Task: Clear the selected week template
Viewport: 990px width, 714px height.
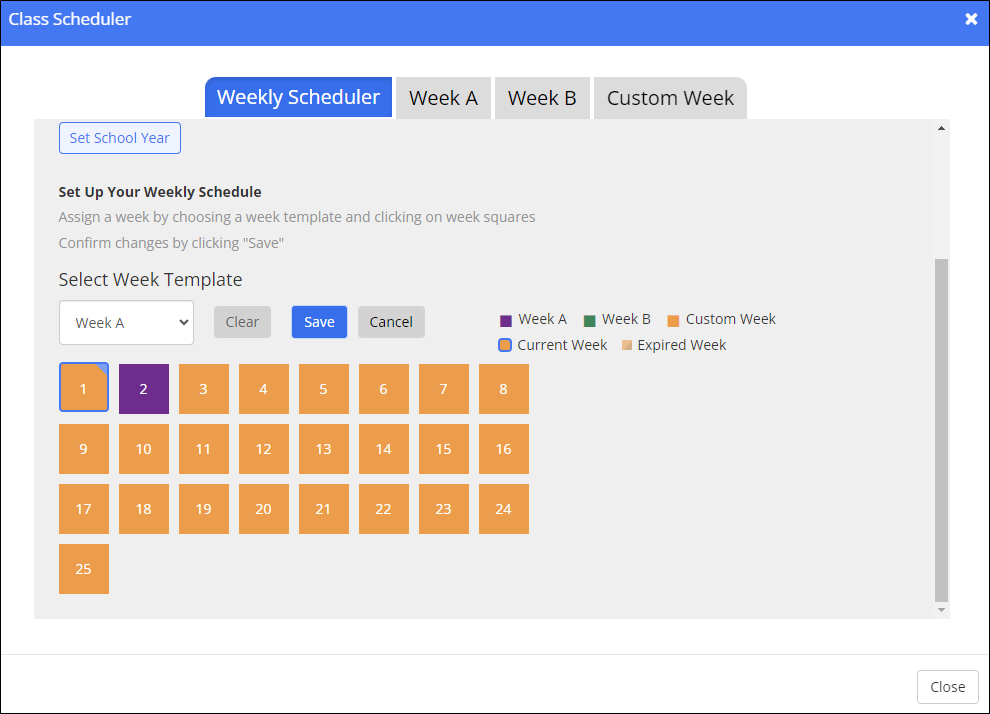Action: [242, 322]
